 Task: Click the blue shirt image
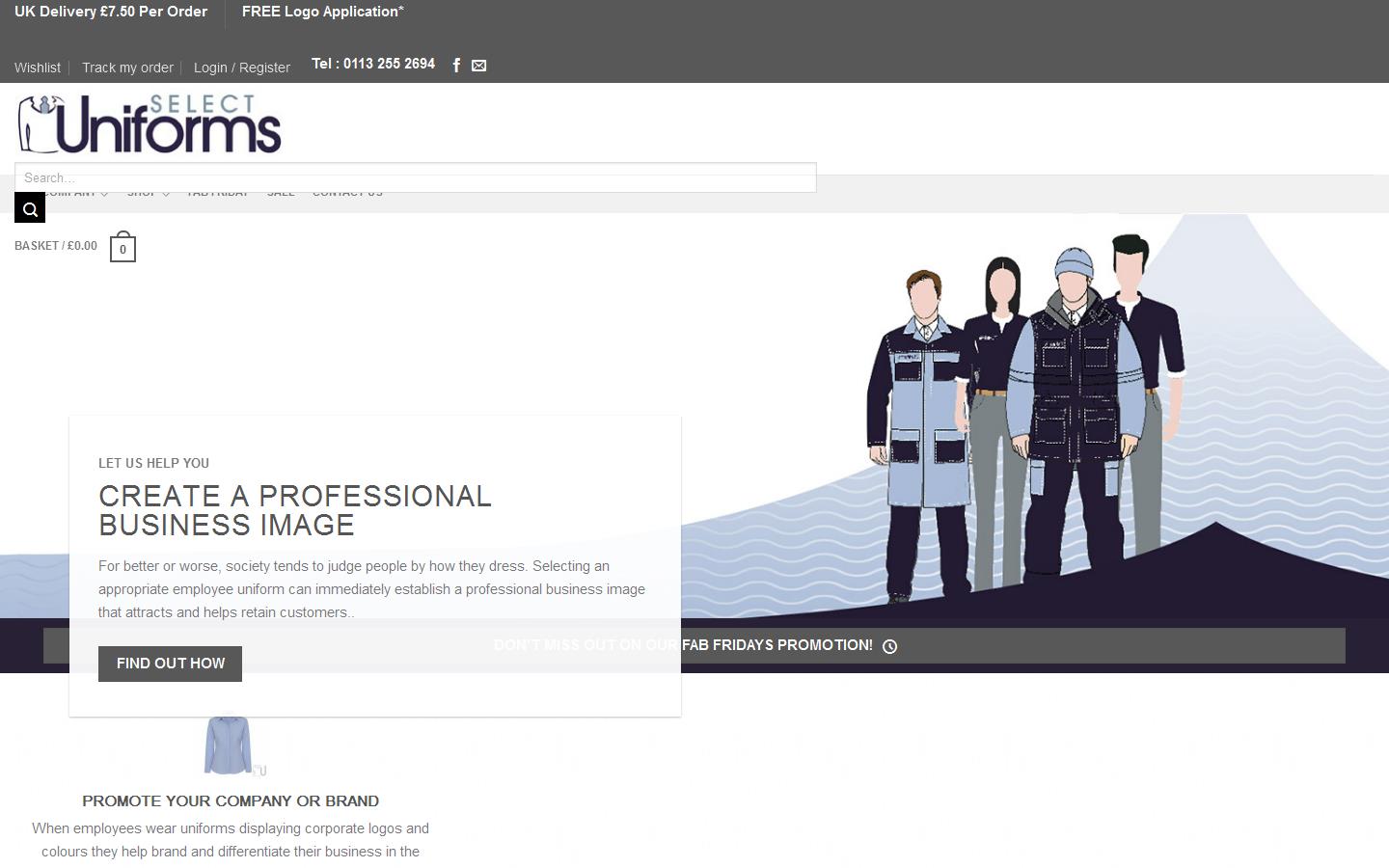[229, 744]
